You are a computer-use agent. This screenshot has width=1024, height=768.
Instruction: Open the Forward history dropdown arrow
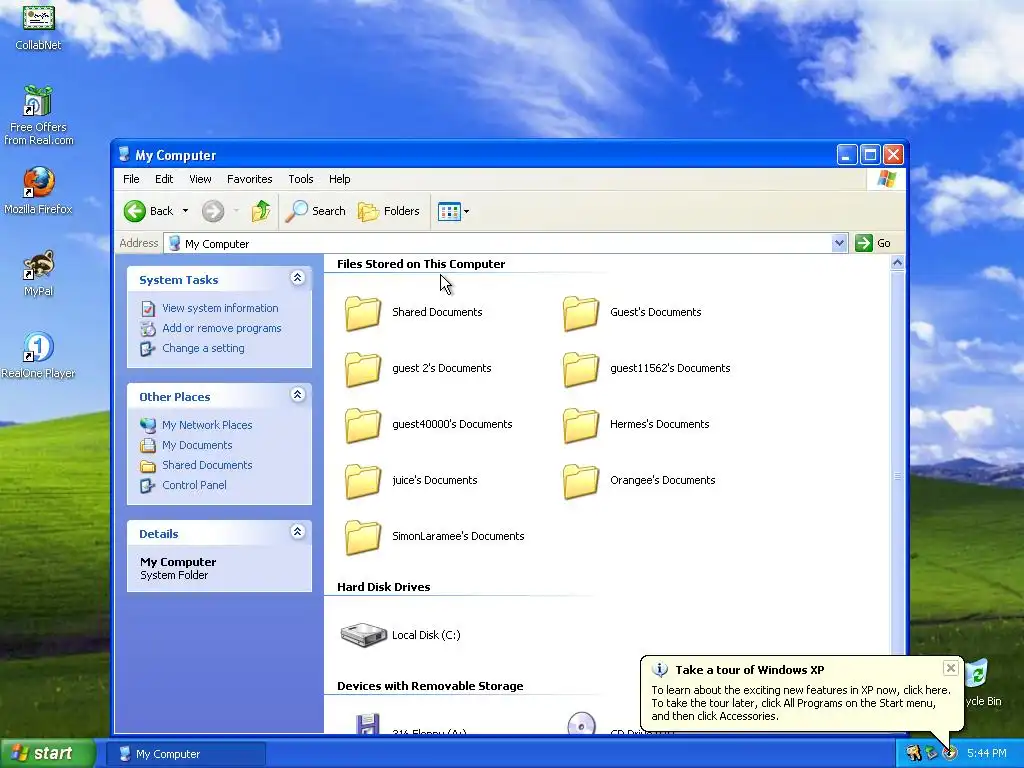[236, 211]
